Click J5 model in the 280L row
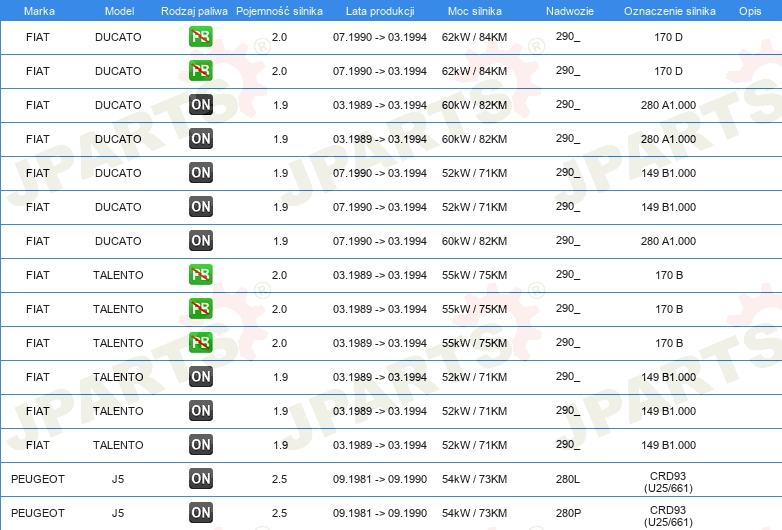This screenshot has height=530, width=782. 118,479
